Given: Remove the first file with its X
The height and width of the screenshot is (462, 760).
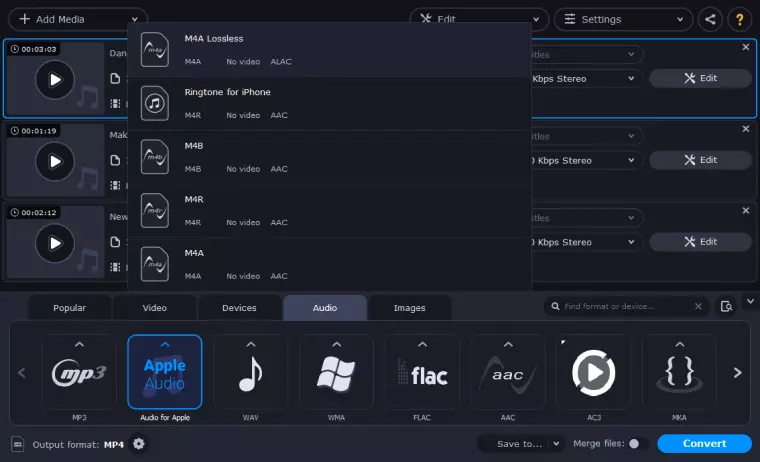Looking at the screenshot, I should coord(745,47).
